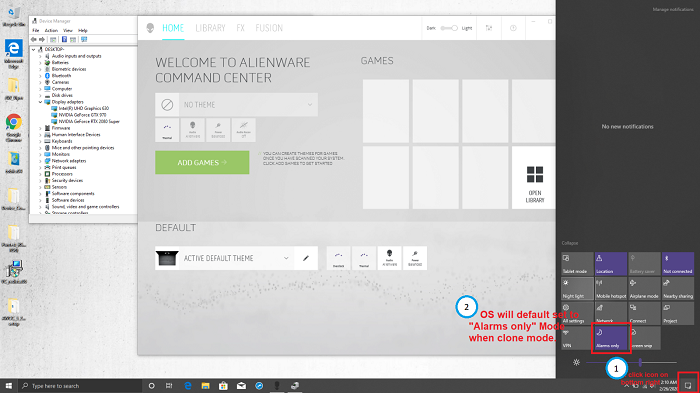Click the no-theme circle-slash icon

click(167, 105)
